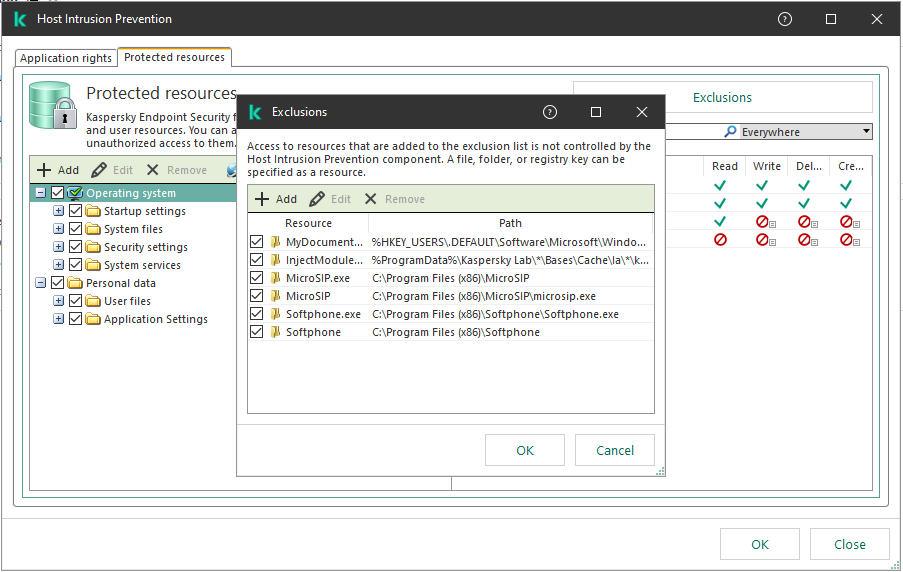Click the MicroSIP.exe resource icon in list
903x572 pixels.
pyautogui.click(x=275, y=278)
